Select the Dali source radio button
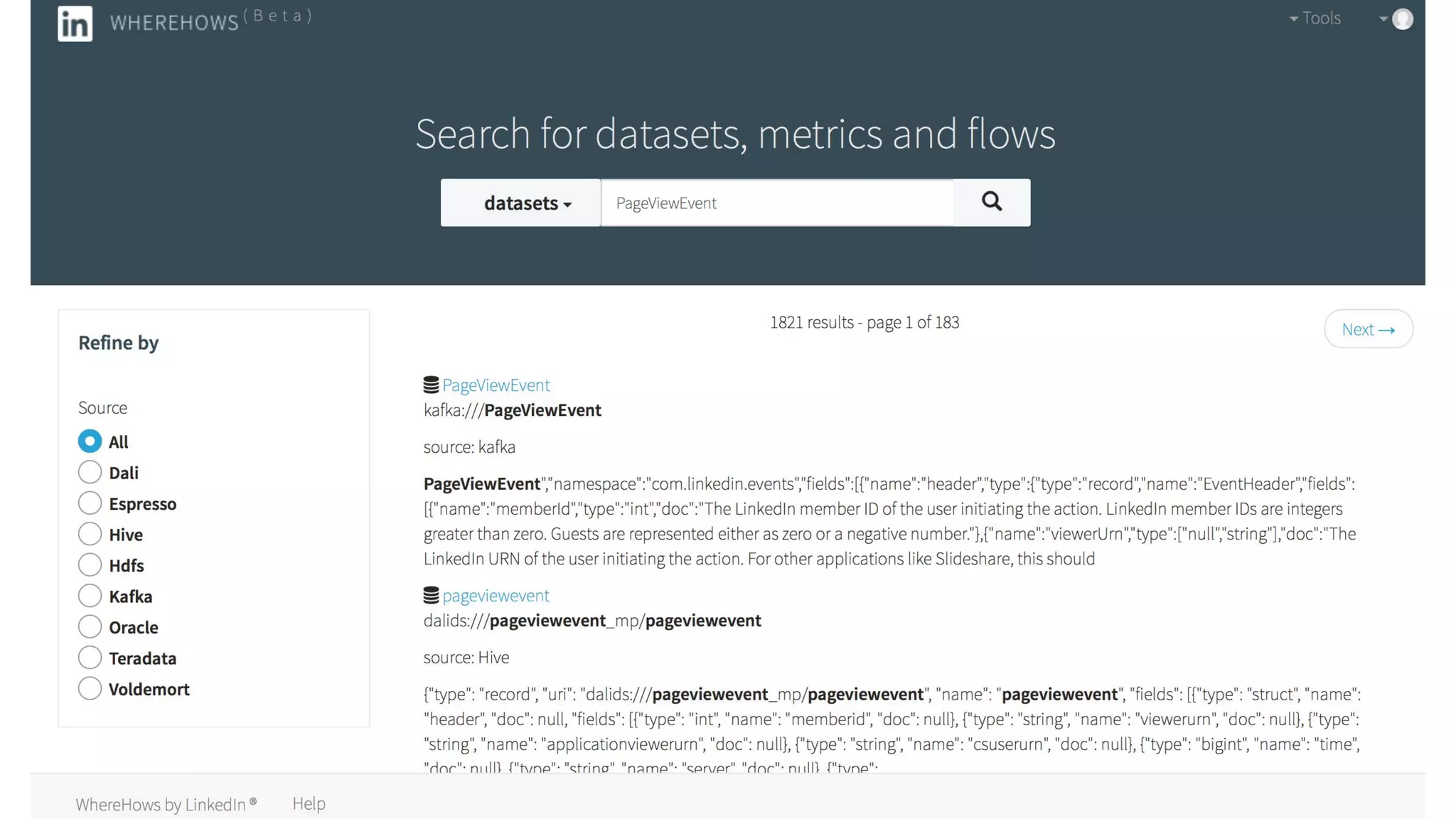Viewport: 1456px width, 819px height. click(90, 472)
